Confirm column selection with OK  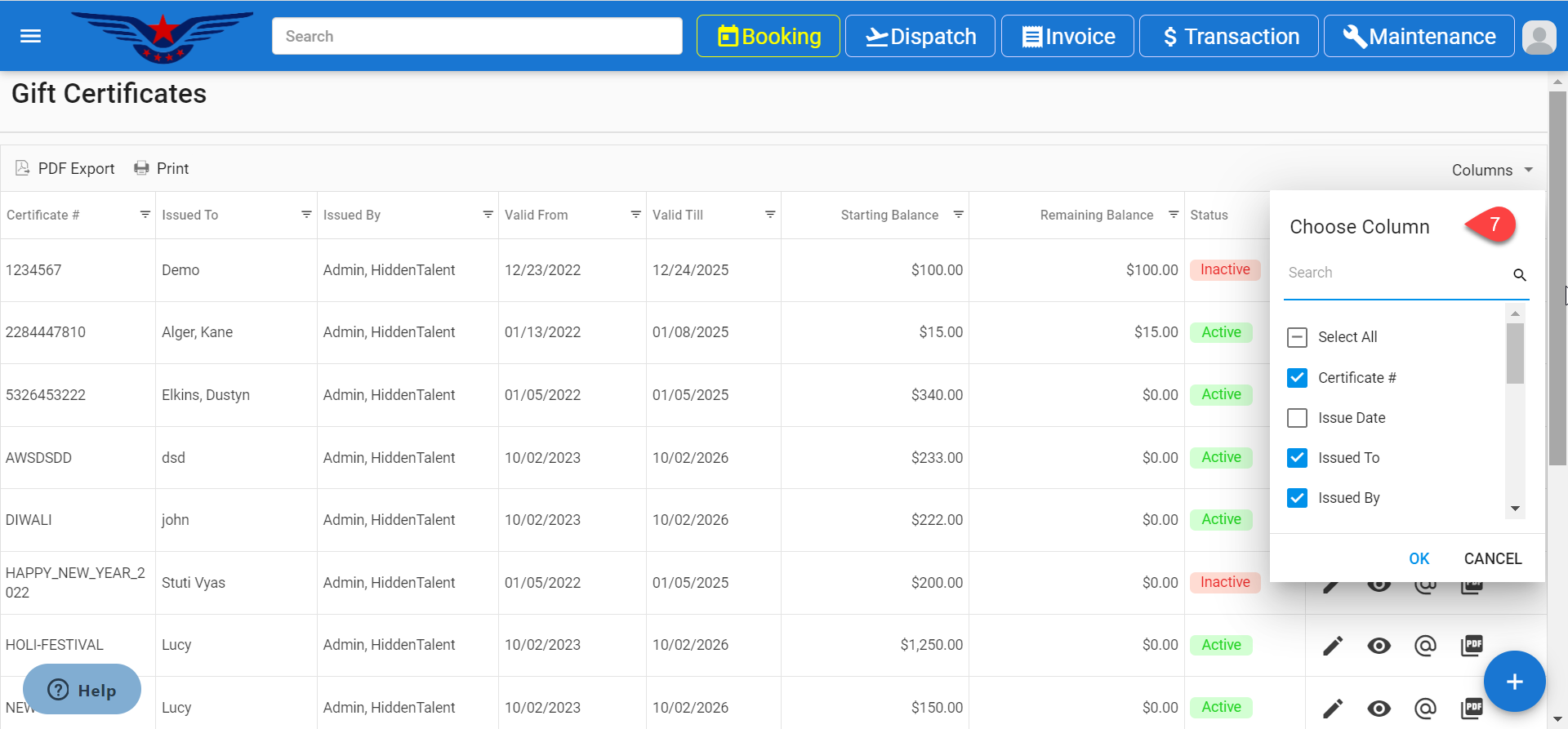click(1419, 558)
